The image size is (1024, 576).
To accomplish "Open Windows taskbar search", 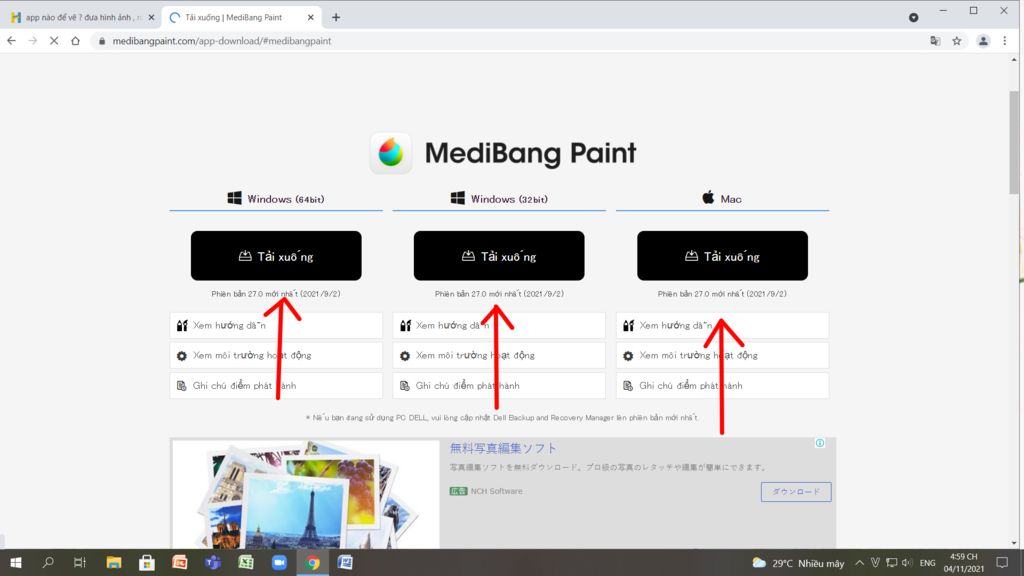I will click(48, 562).
